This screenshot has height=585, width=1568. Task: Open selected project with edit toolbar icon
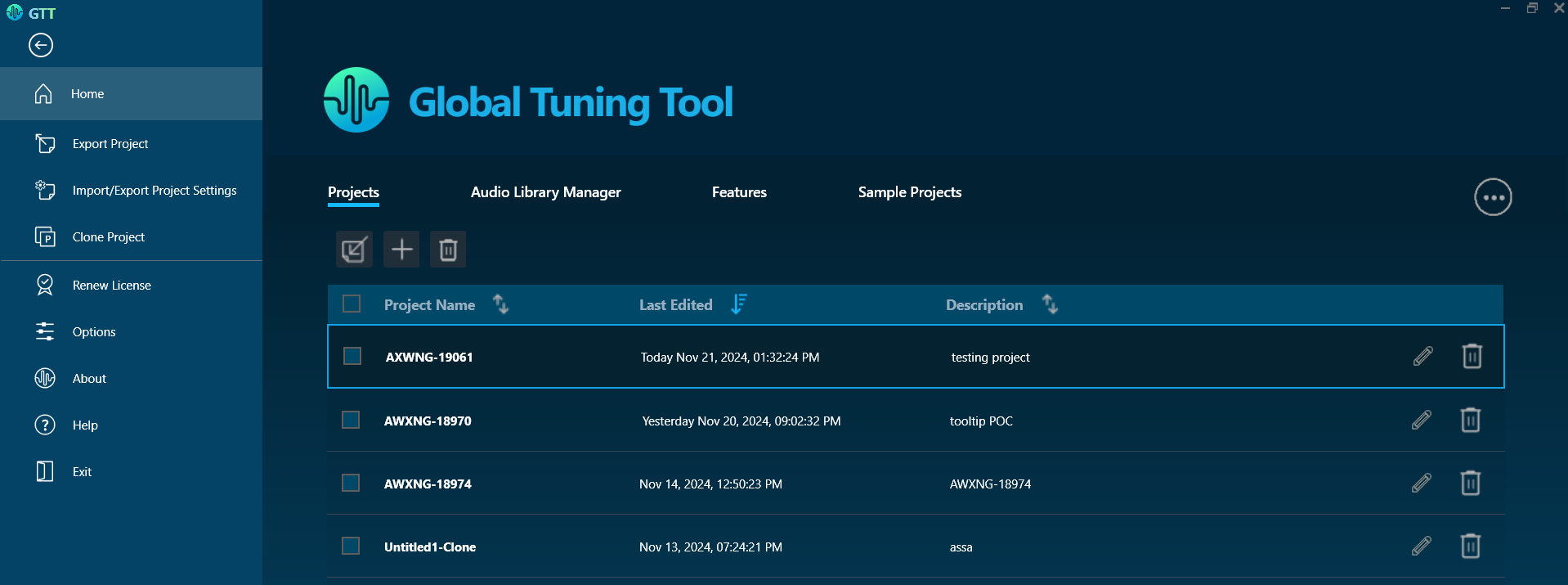pyautogui.click(x=354, y=250)
